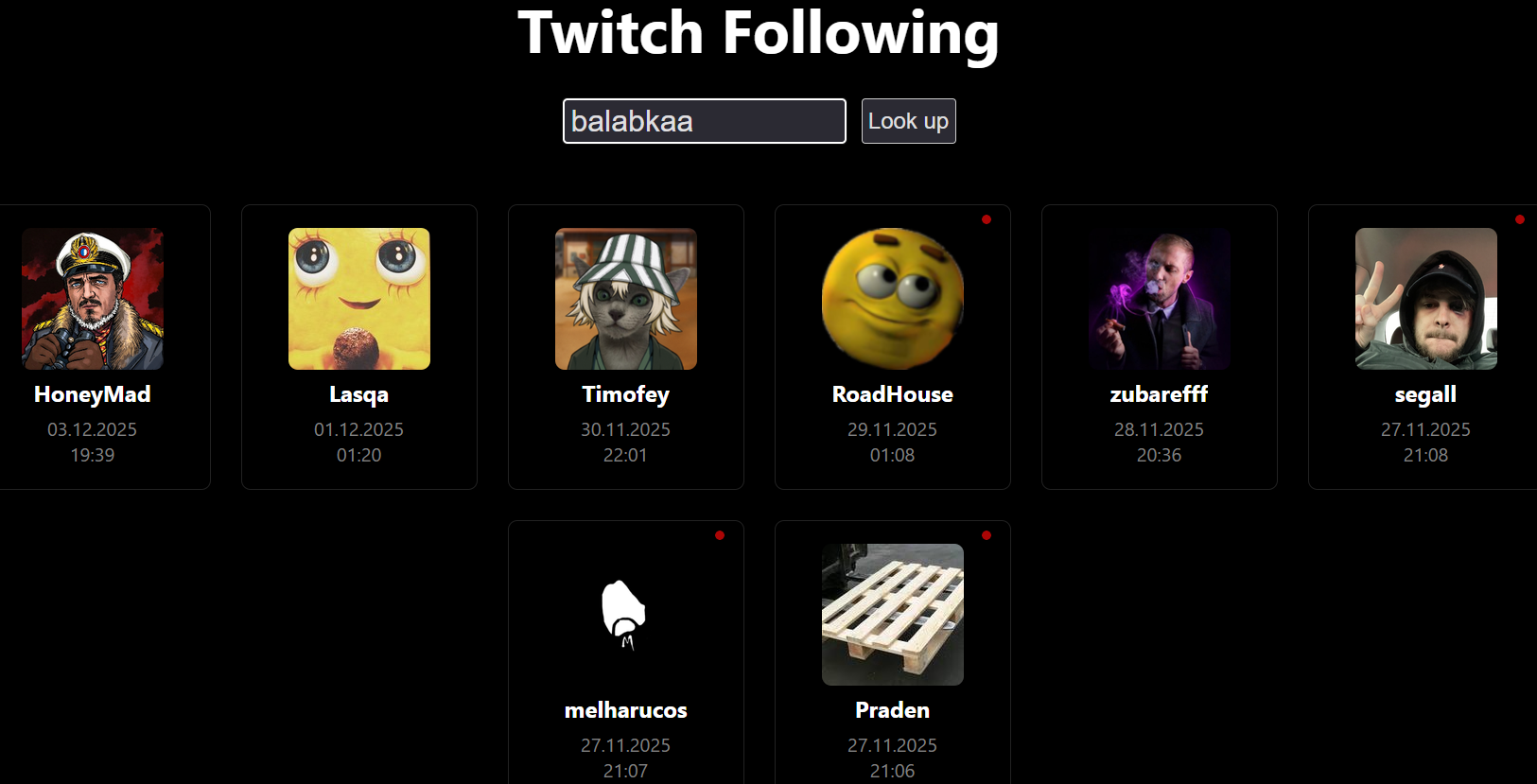The image size is (1537, 784).
Task: Open the Lasqa channel name link
Action: (x=359, y=394)
